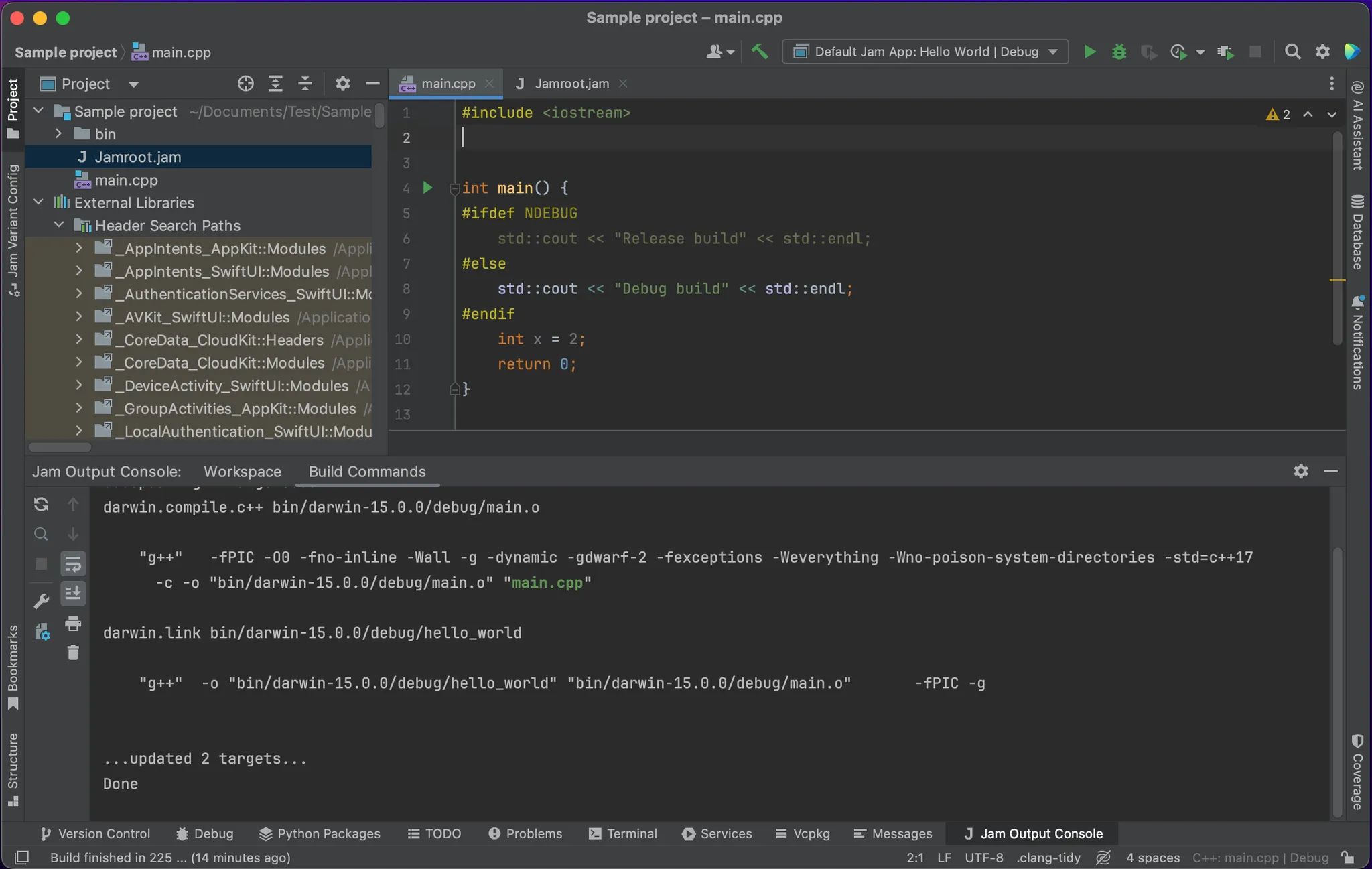1372x869 pixels.
Task: Expand all nodes in Project panel
Action: pyautogui.click(x=275, y=84)
